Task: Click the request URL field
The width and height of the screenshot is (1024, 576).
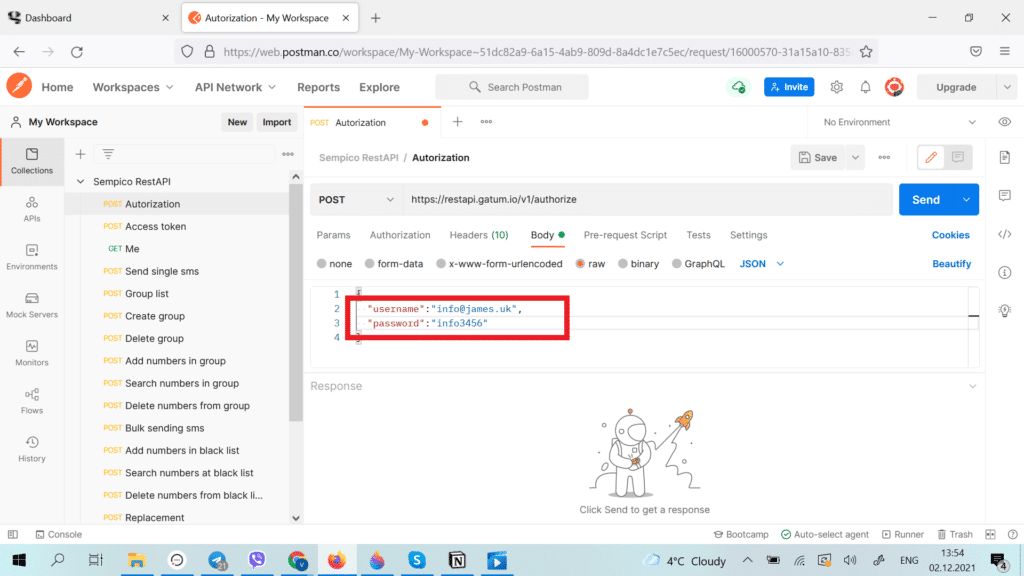Action: click(648, 199)
